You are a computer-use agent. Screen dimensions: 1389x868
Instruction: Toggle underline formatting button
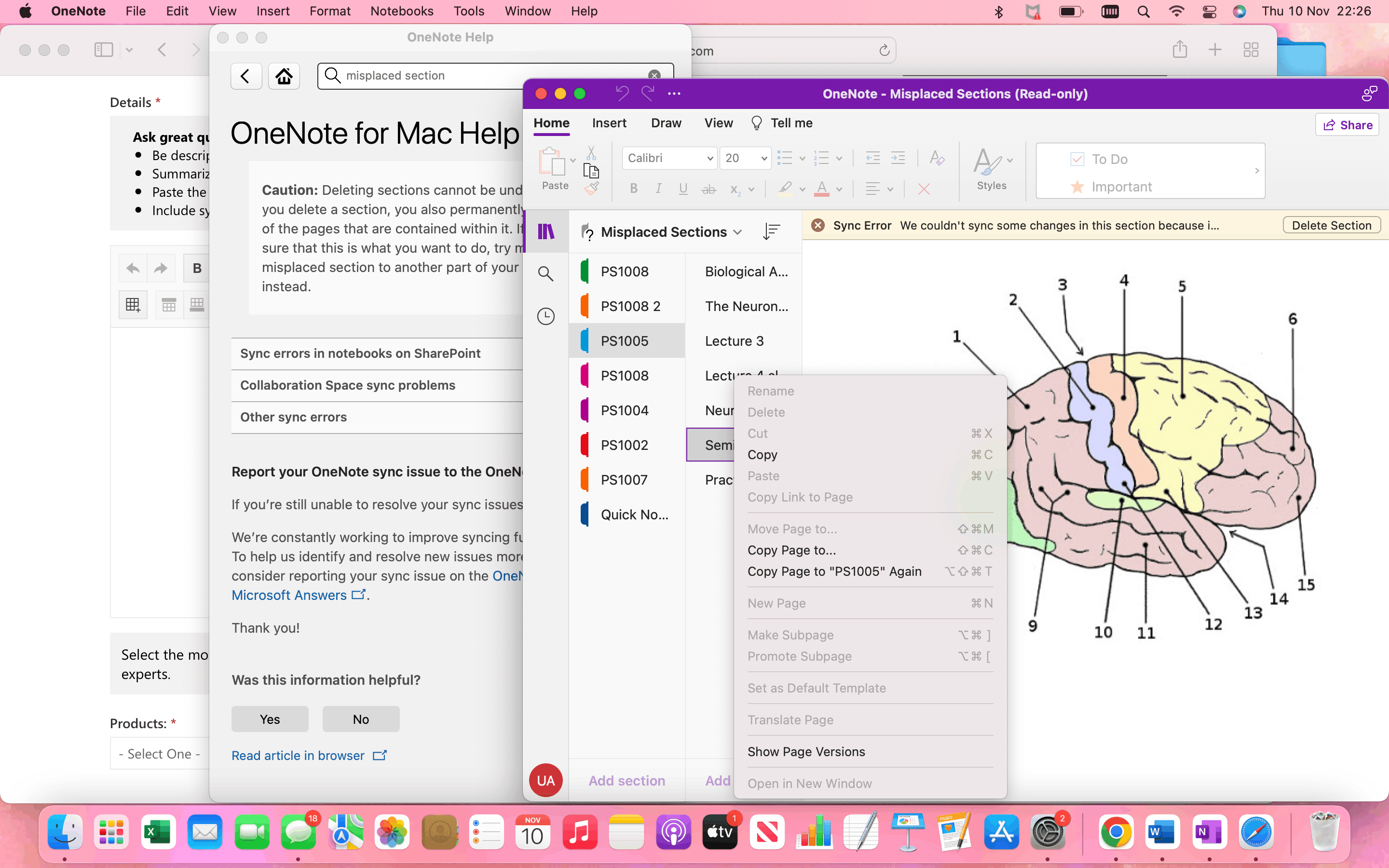683,189
